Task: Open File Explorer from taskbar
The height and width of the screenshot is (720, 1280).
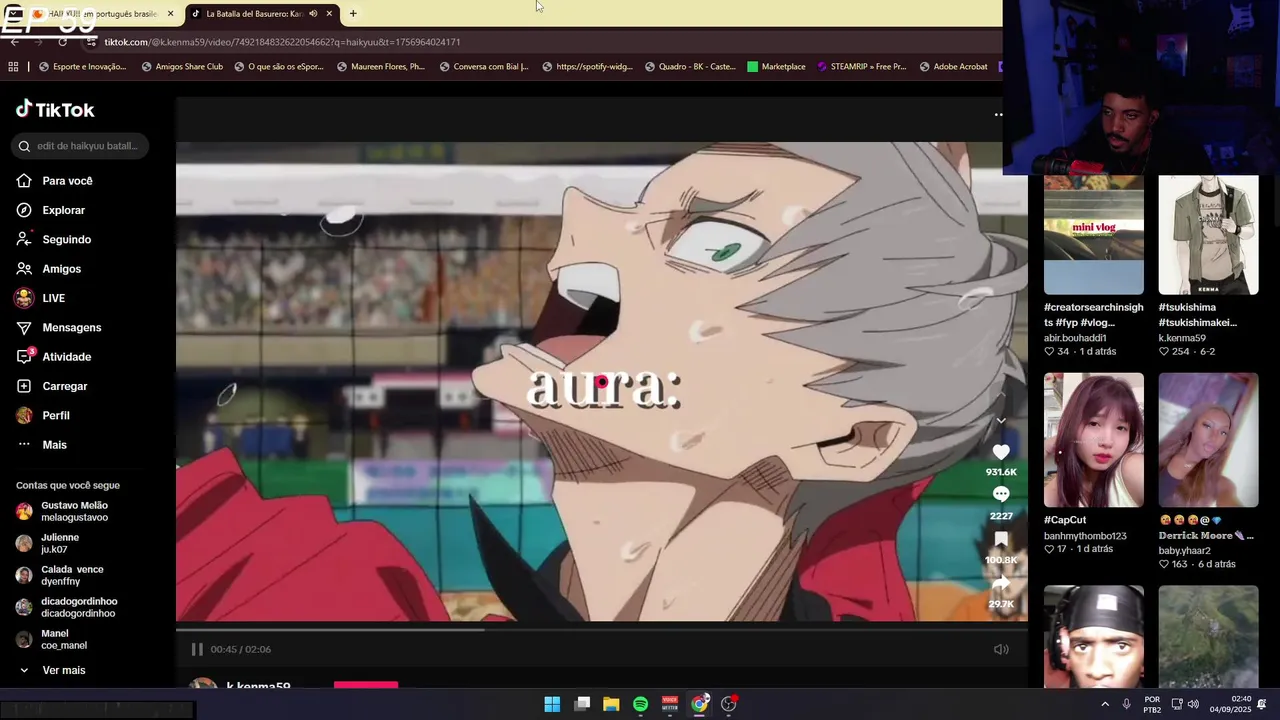Action: (611, 704)
